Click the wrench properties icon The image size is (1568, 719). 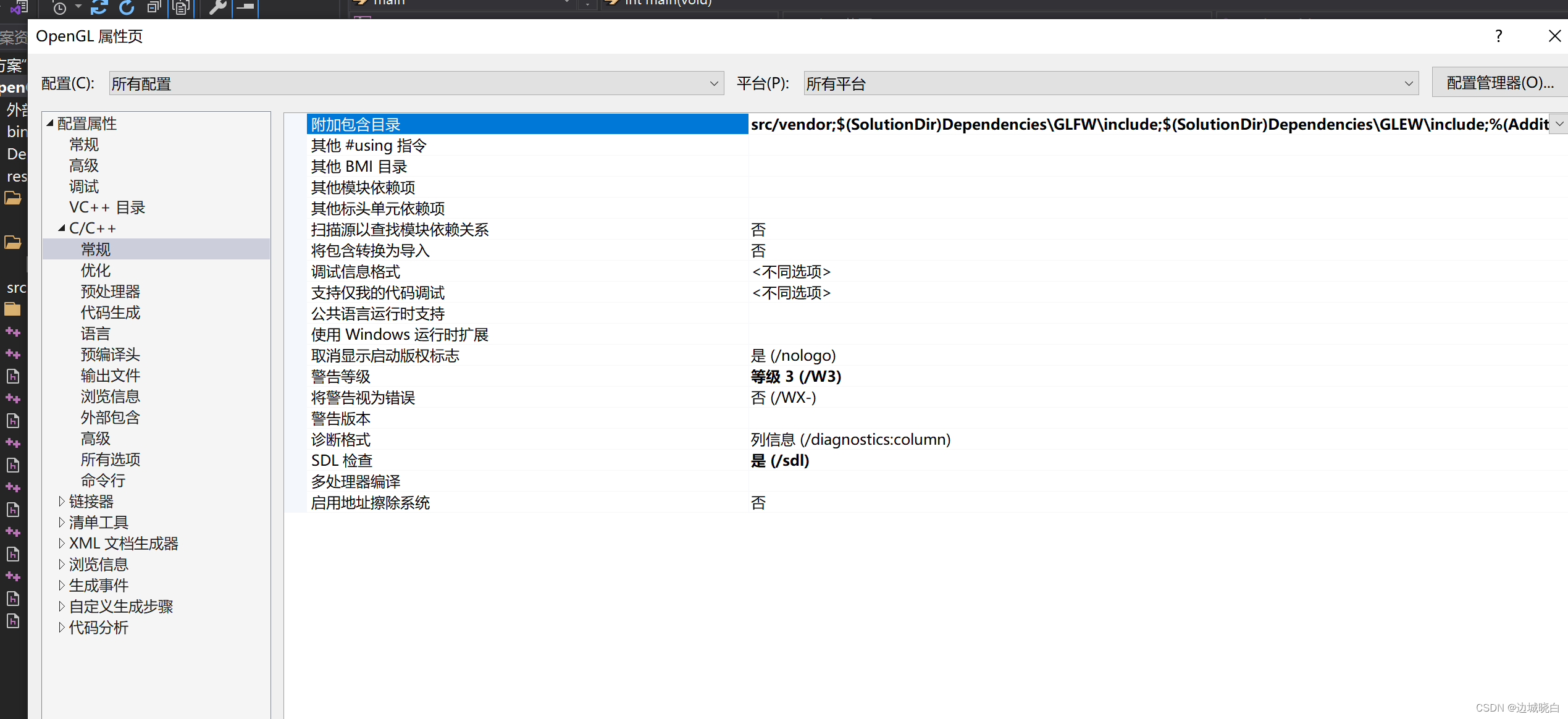tap(217, 7)
